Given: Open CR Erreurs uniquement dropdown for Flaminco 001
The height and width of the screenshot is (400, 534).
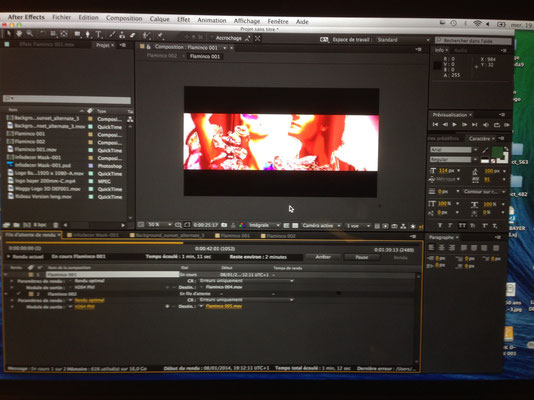Looking at the screenshot, I should coord(246,281).
